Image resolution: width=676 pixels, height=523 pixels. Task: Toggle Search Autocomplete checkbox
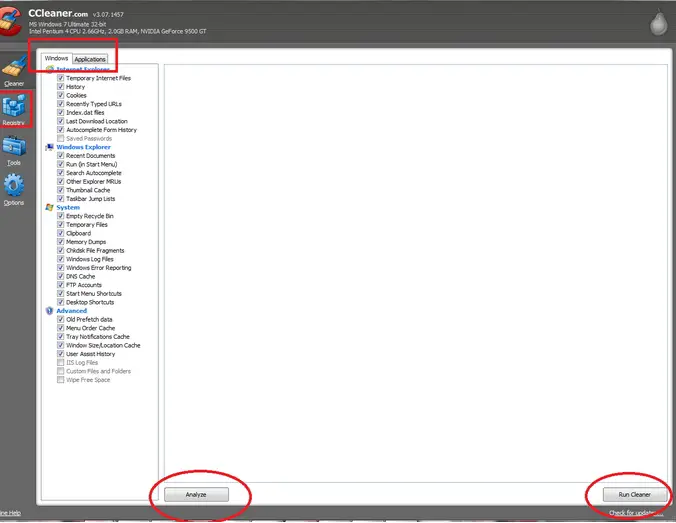pos(61,173)
